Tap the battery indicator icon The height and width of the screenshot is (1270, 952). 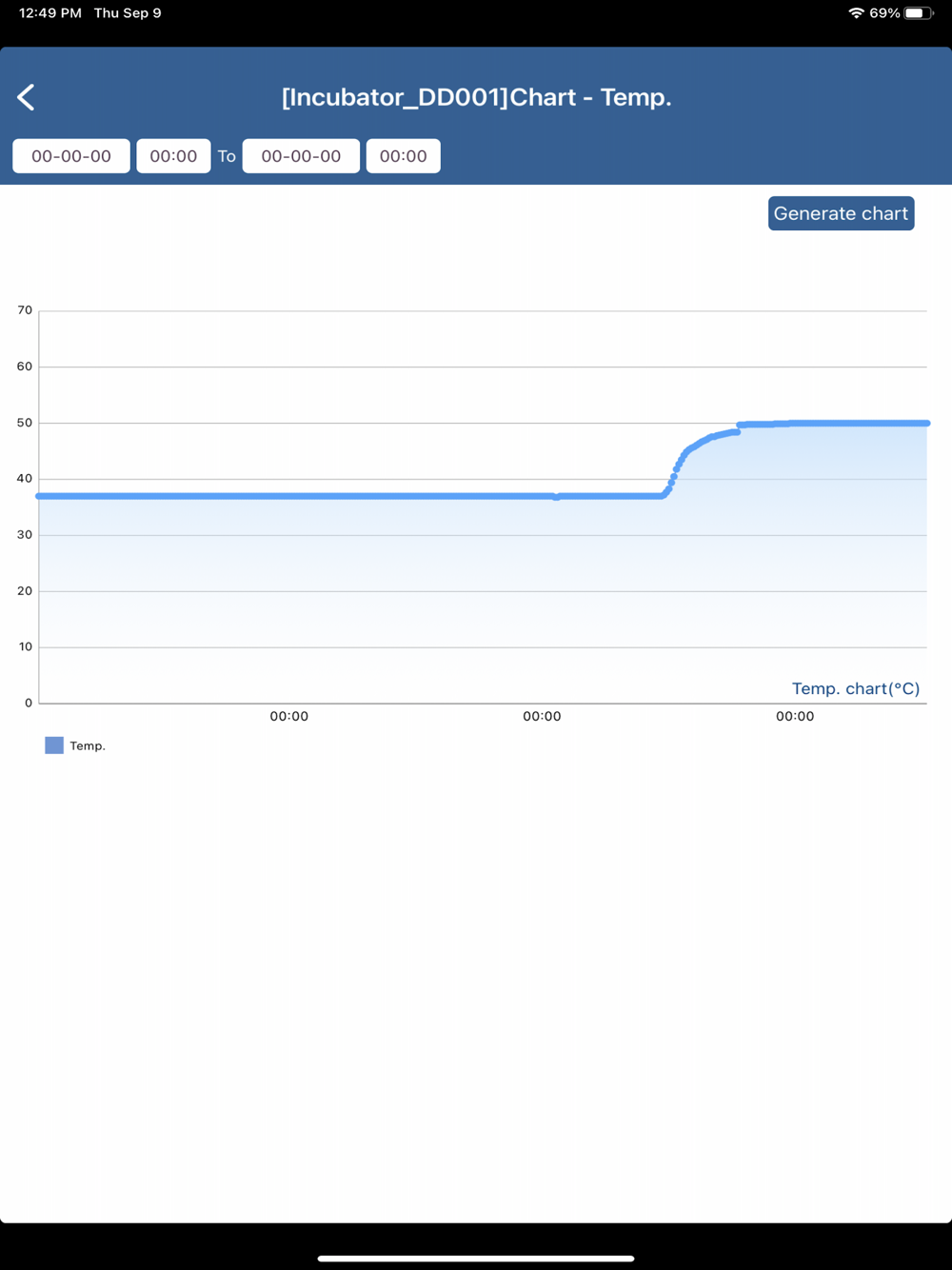click(919, 13)
